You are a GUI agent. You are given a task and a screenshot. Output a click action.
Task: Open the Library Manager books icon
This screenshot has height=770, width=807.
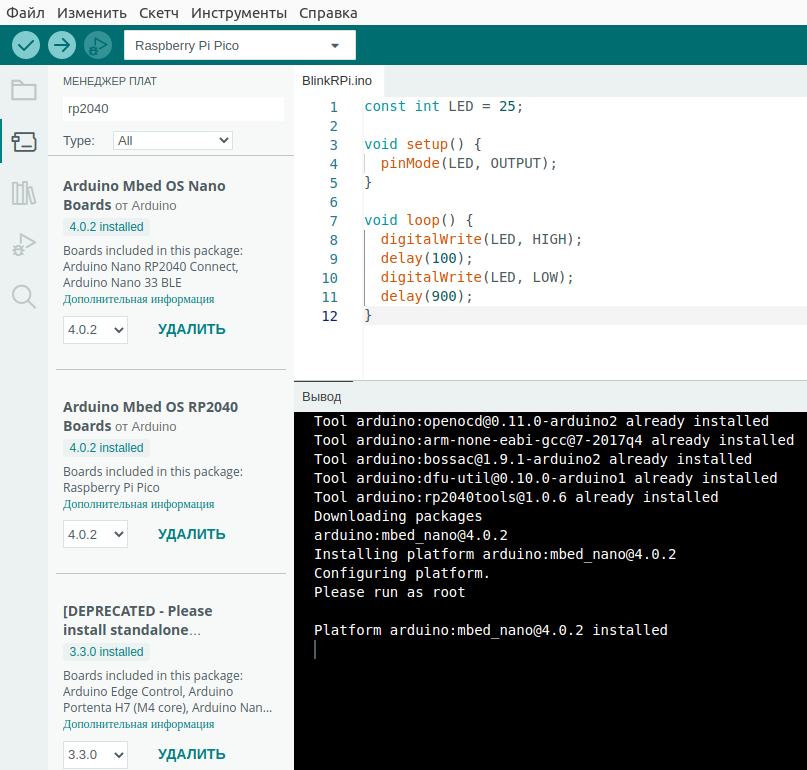pyautogui.click(x=24, y=193)
